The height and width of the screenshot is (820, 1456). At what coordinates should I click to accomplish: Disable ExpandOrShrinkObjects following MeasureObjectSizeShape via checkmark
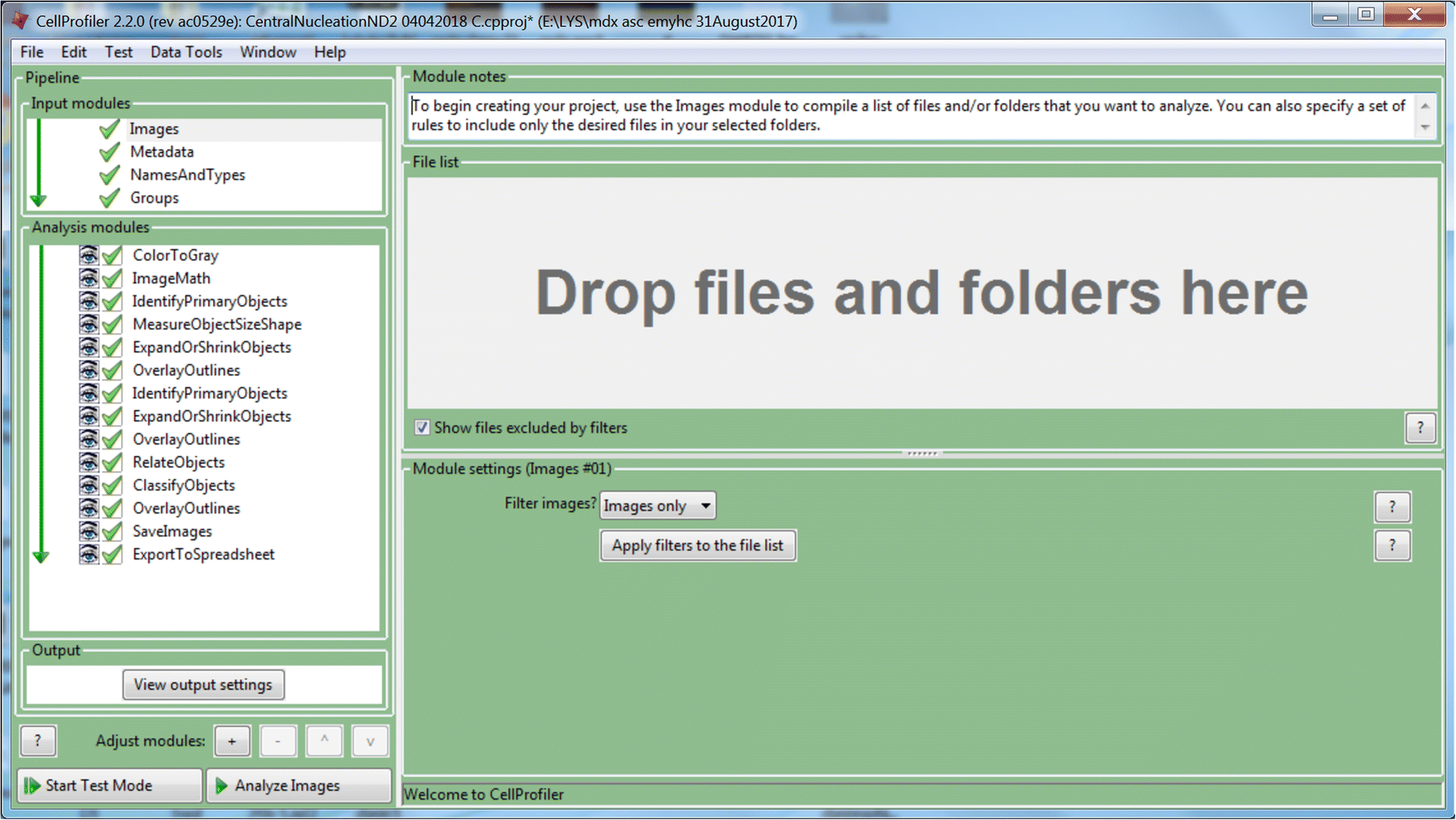[112, 347]
